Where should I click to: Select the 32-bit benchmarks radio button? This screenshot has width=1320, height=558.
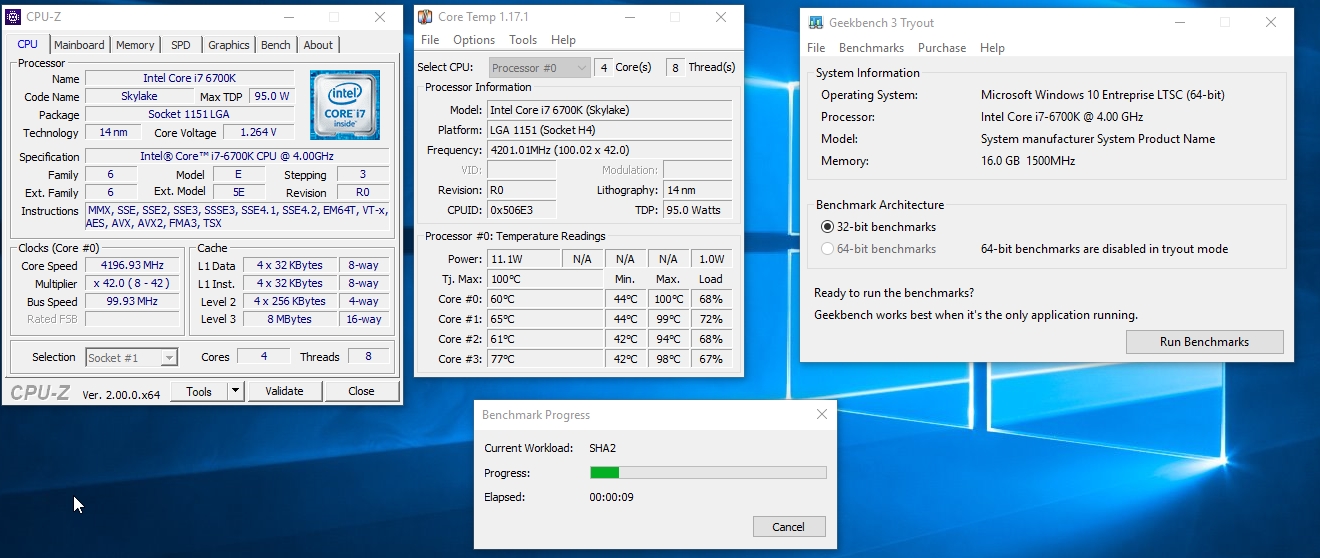coord(827,227)
